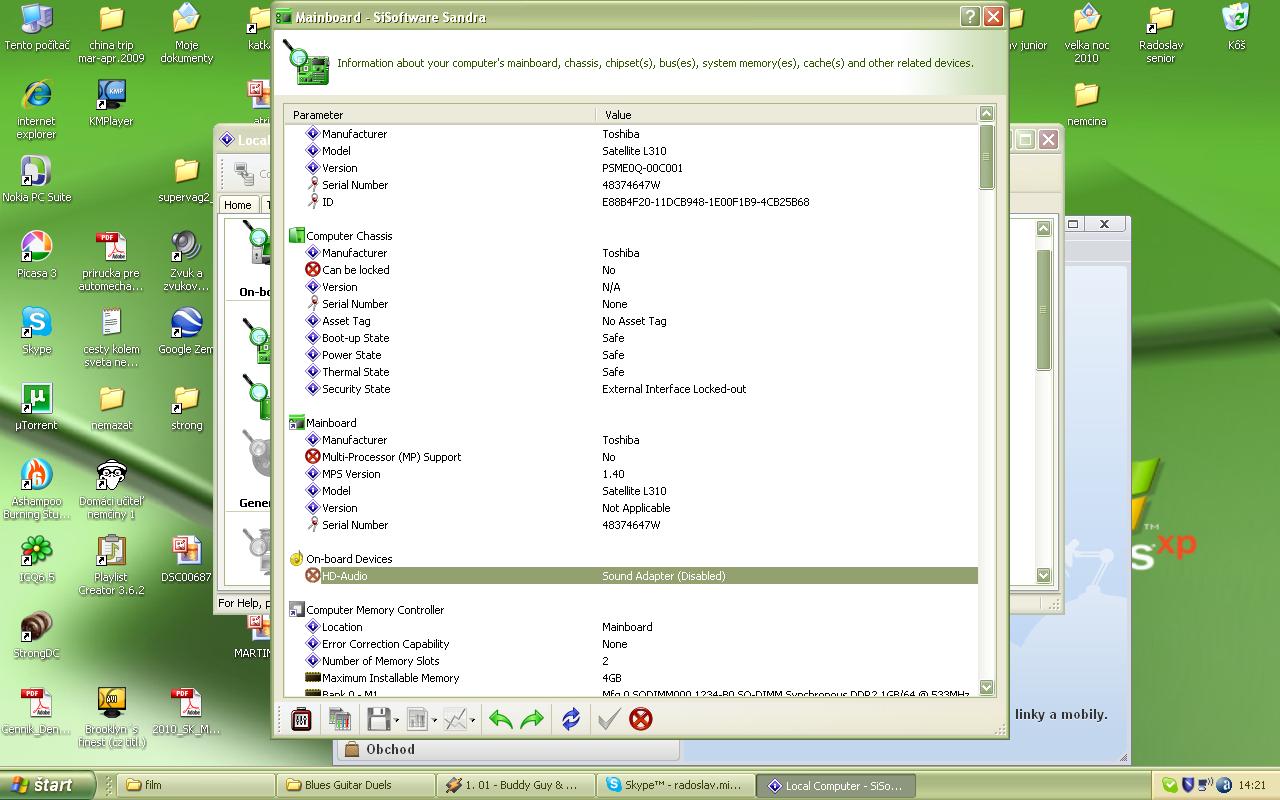
Task: Click the red X cancel icon in the toolbar
Action: (641, 719)
